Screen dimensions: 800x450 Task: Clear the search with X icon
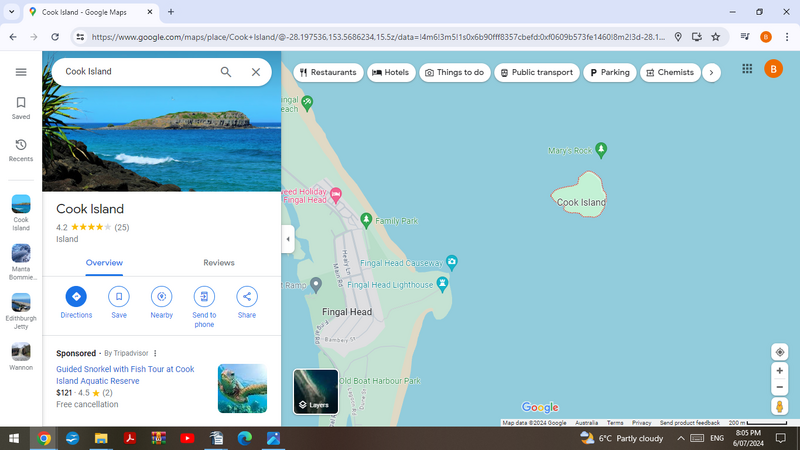tap(256, 72)
